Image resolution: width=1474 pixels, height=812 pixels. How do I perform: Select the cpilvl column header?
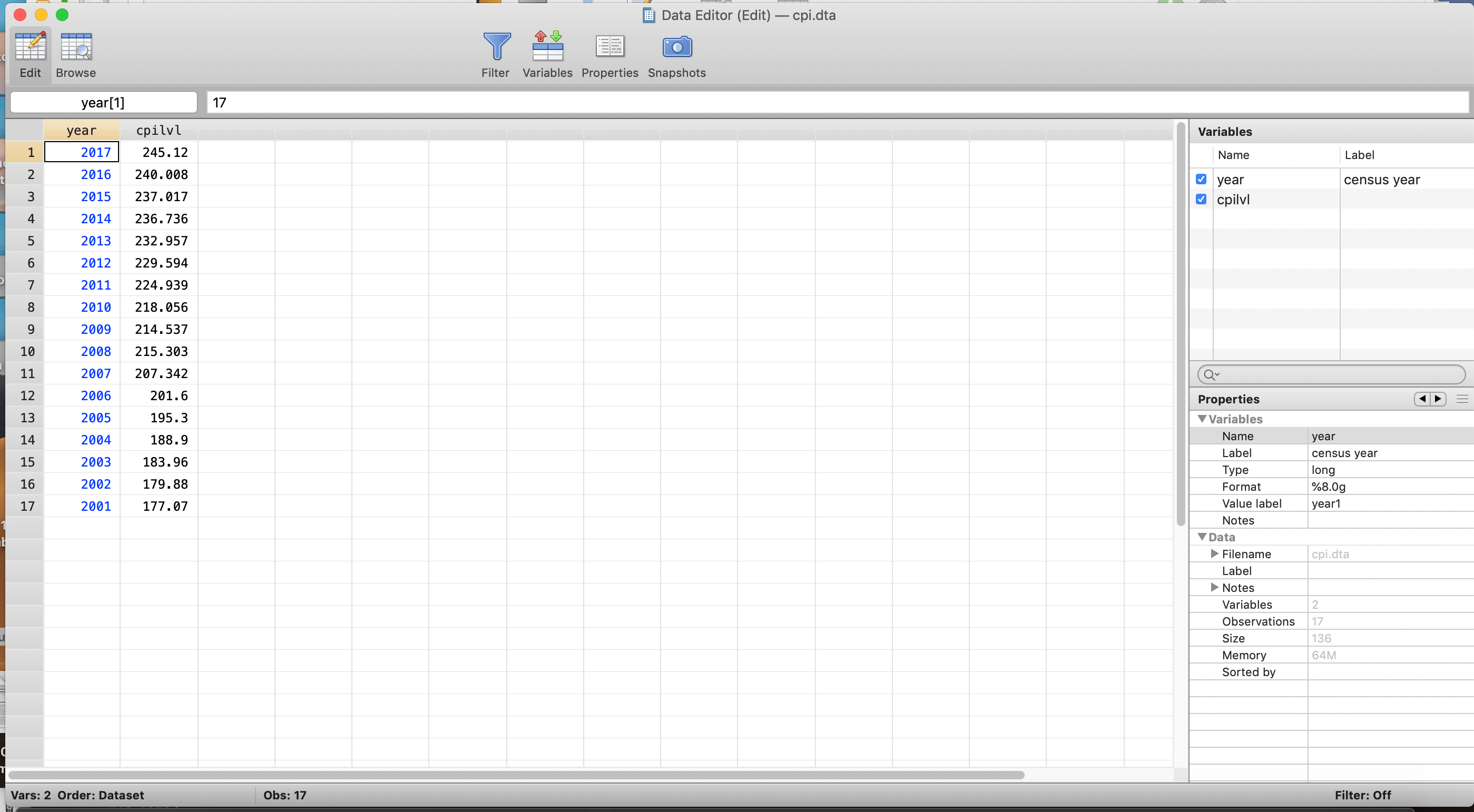click(x=159, y=131)
